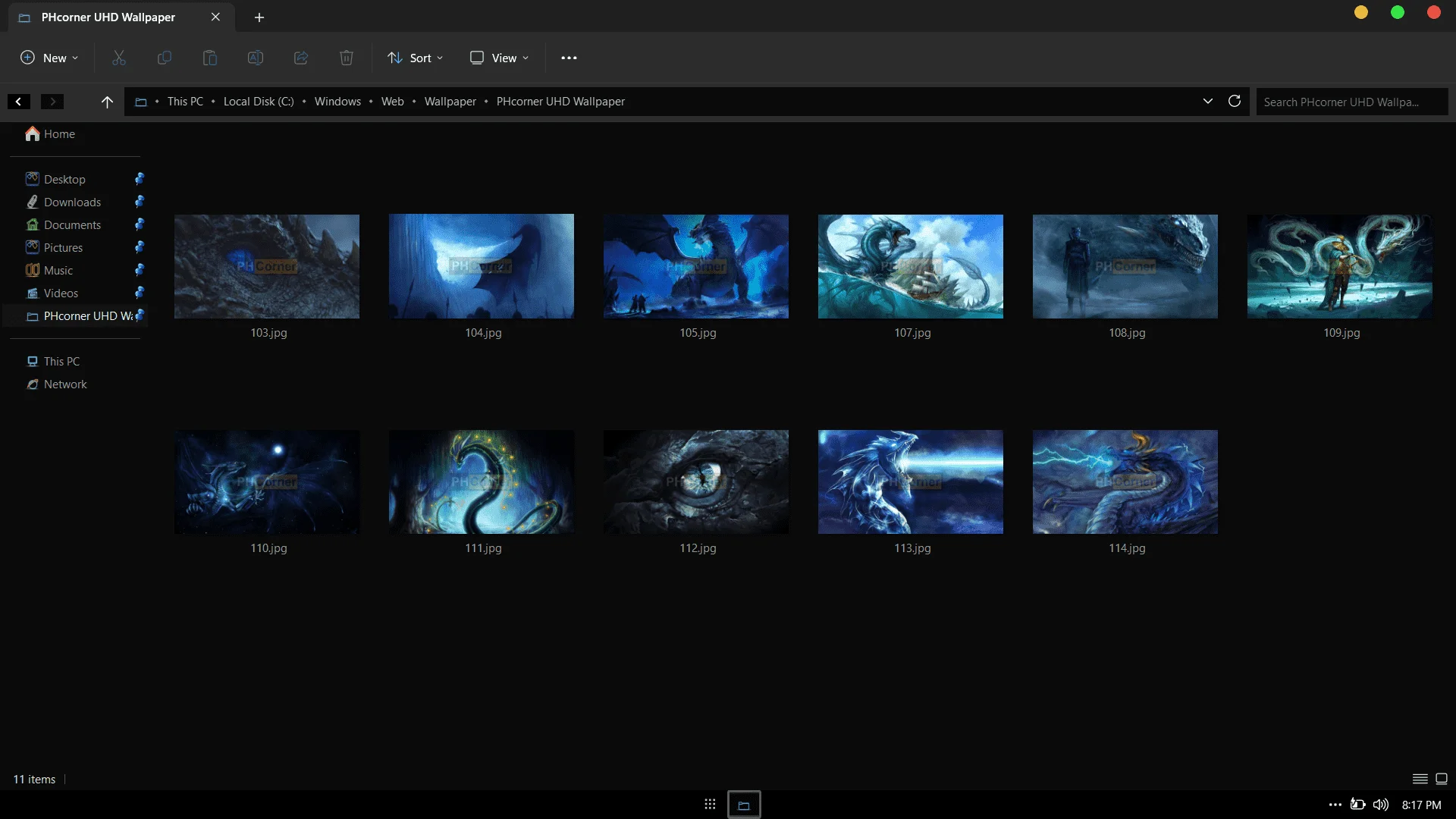Open Desktop in the sidebar
This screenshot has width=1456, height=819.
coord(55,179)
